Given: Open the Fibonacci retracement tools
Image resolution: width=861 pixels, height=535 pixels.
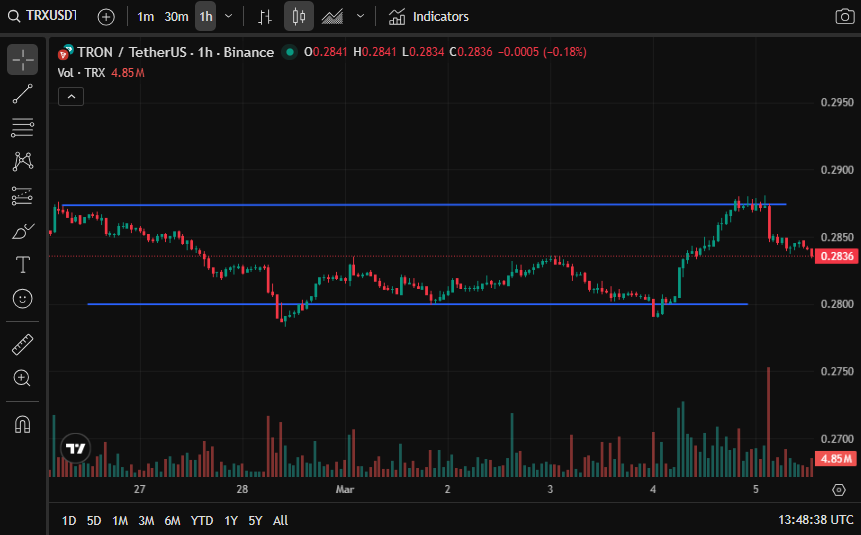Looking at the screenshot, I should 23,128.
